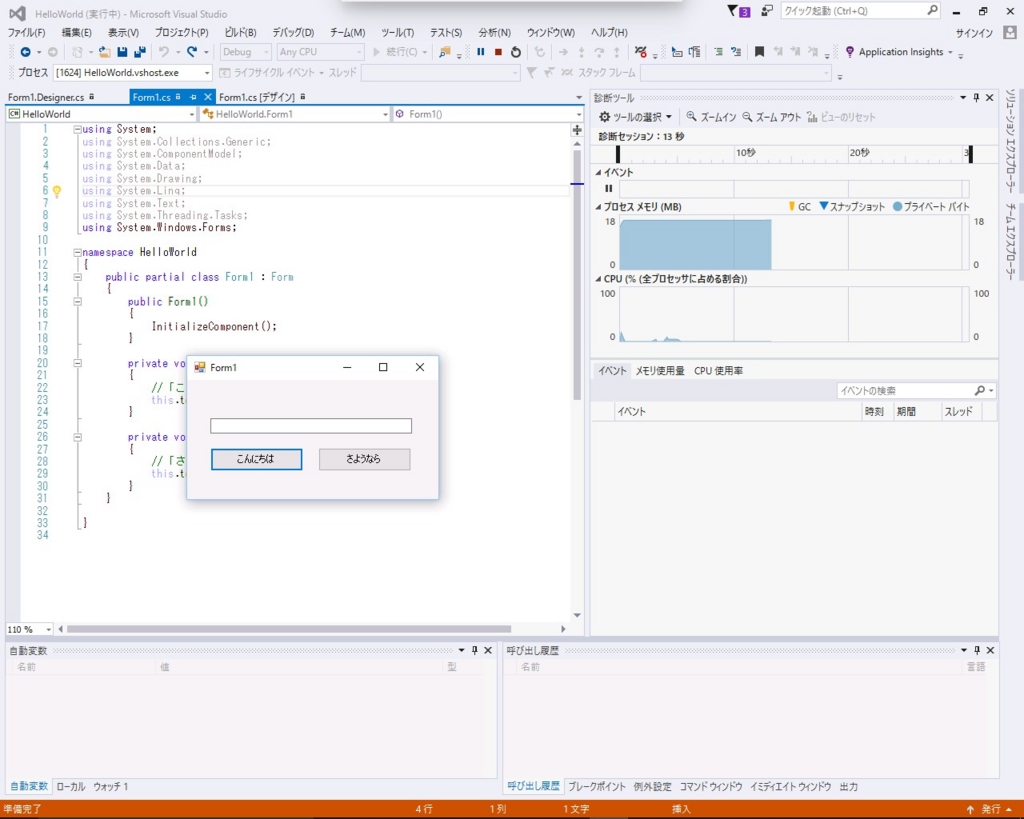Toggle auto-hide pin on 自動変数 panel

pyautogui.click(x=475, y=650)
